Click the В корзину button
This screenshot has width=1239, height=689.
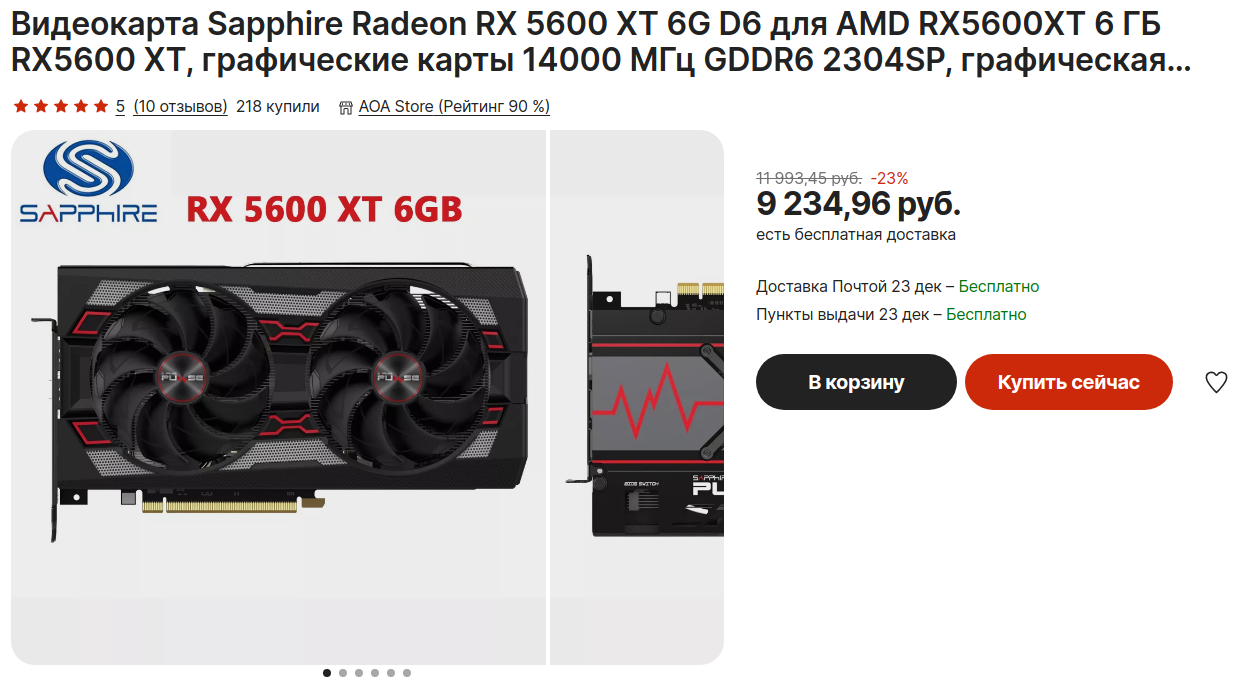tap(856, 382)
